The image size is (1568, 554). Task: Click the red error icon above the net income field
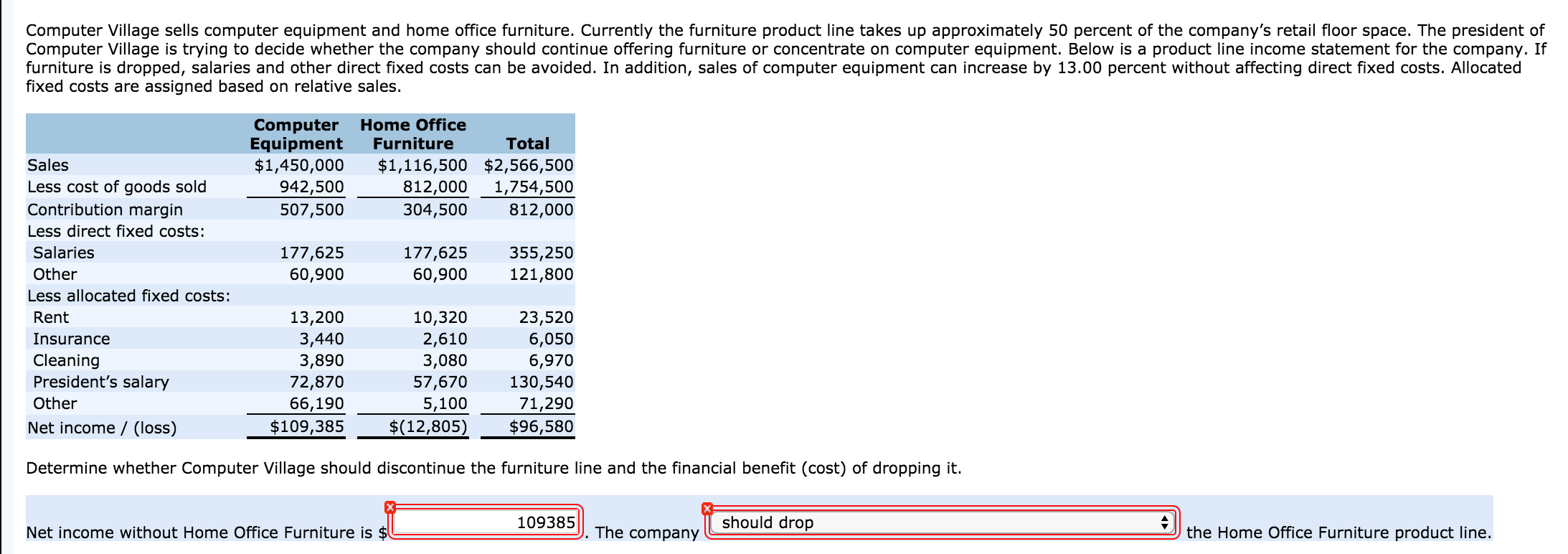(x=389, y=507)
